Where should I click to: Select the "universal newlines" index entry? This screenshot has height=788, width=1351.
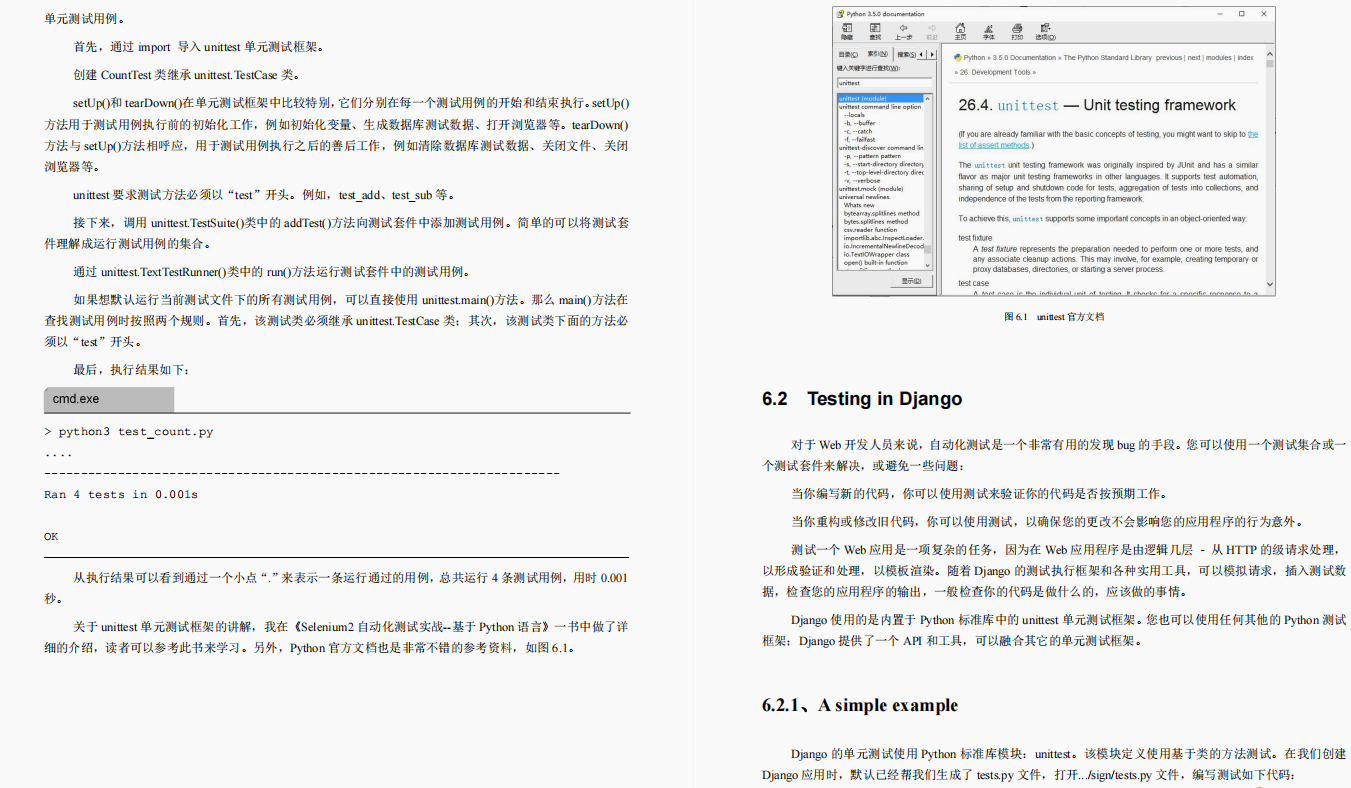click(864, 197)
